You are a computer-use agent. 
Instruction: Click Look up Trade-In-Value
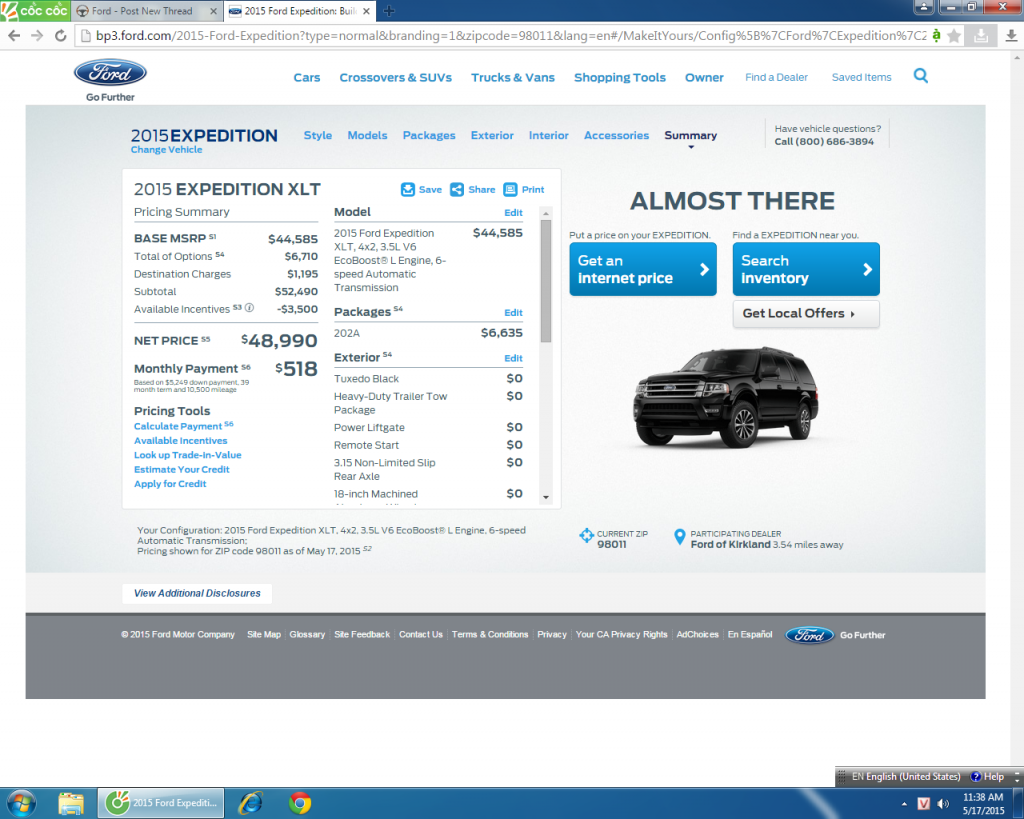tap(187, 455)
